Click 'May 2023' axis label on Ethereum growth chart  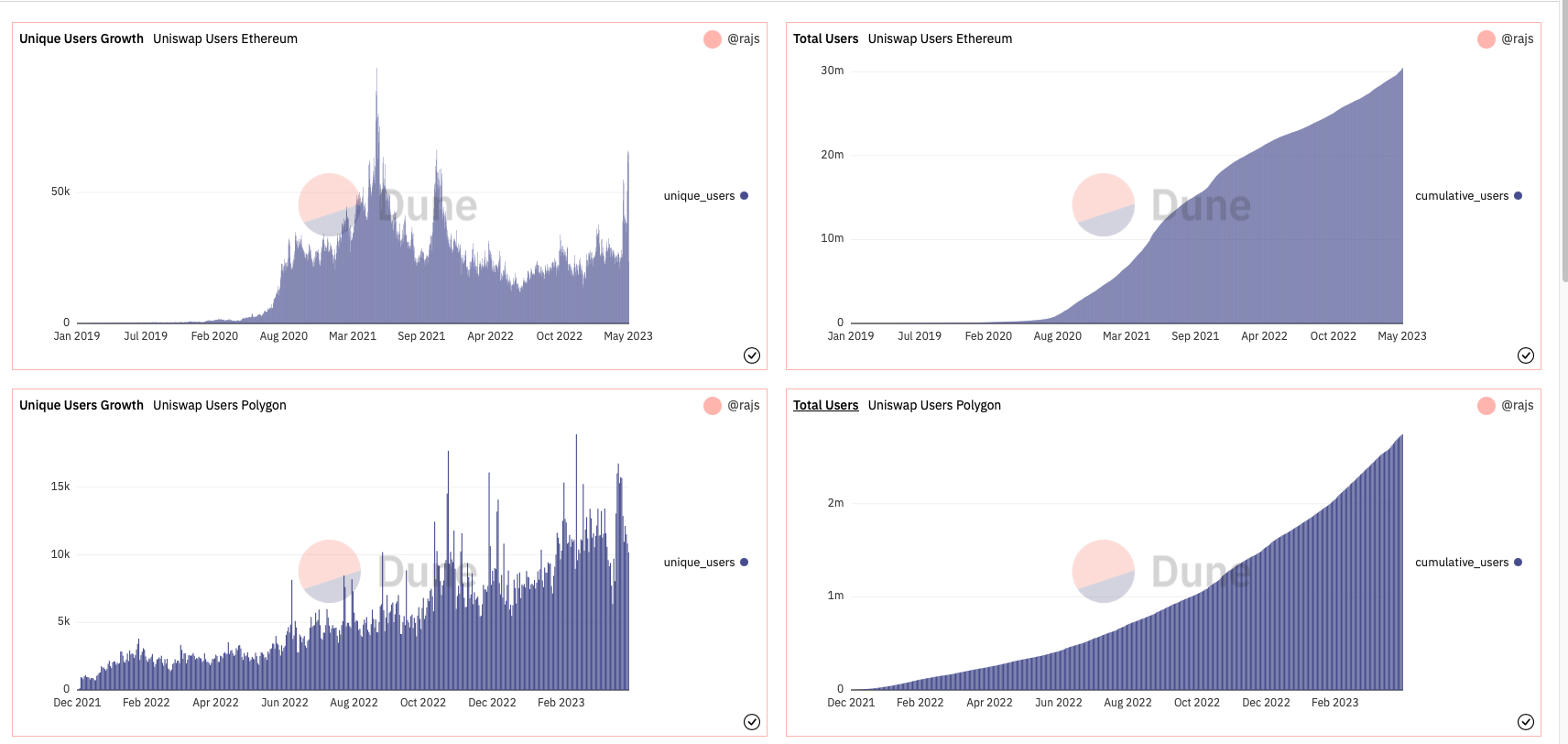point(628,336)
